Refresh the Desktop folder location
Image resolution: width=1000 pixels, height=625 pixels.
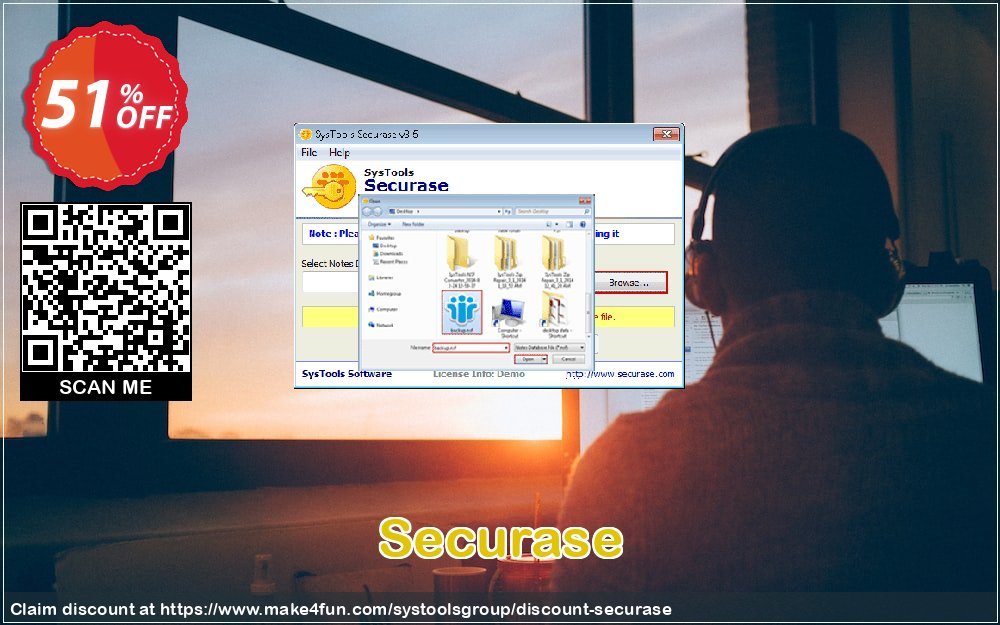508,211
